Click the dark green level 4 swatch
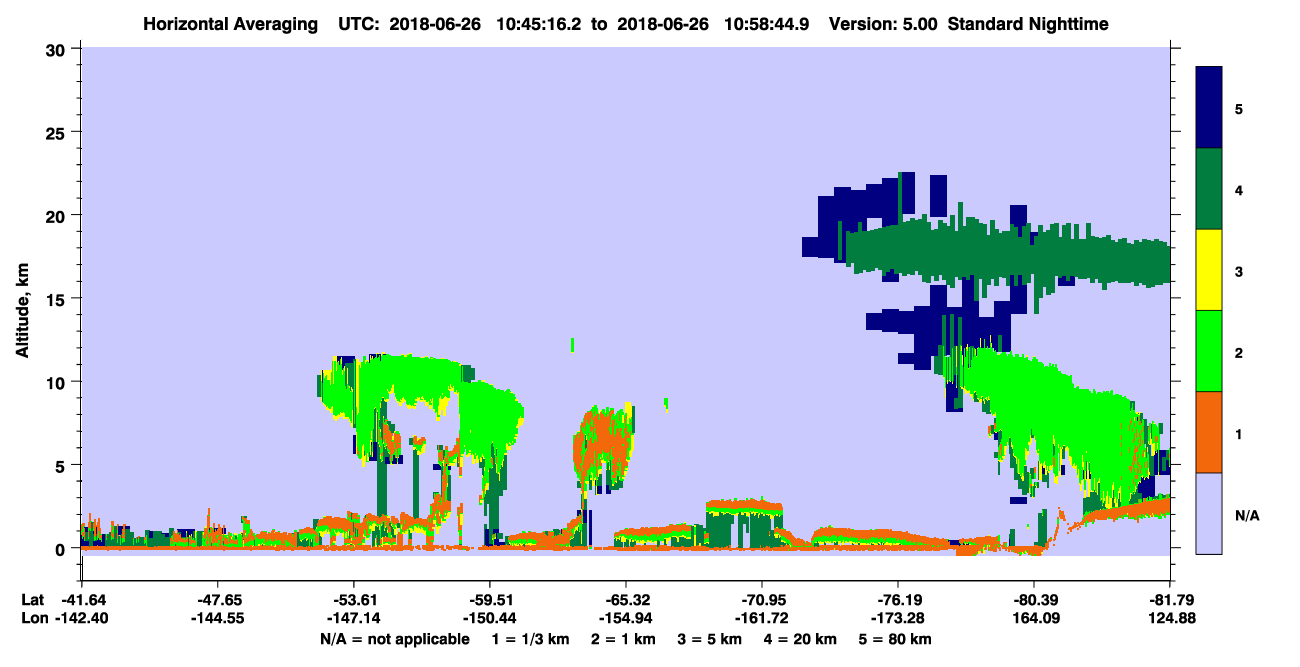1300x667 pixels. click(1209, 189)
